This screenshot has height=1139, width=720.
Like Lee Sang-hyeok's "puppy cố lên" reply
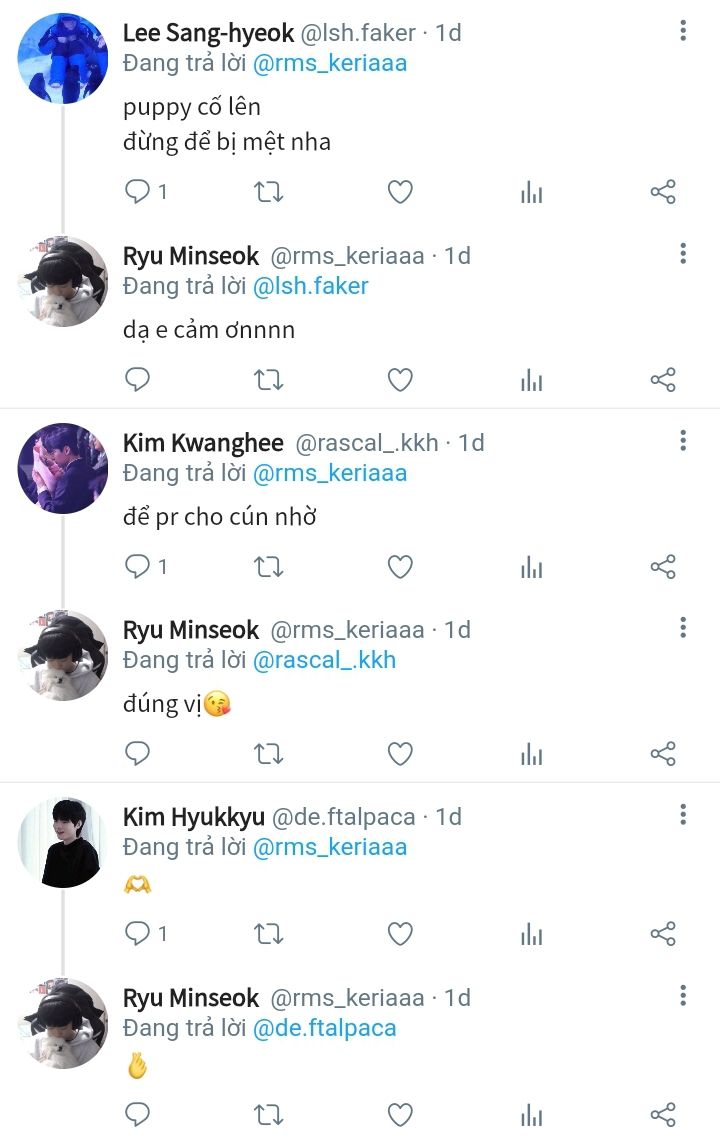(400, 192)
